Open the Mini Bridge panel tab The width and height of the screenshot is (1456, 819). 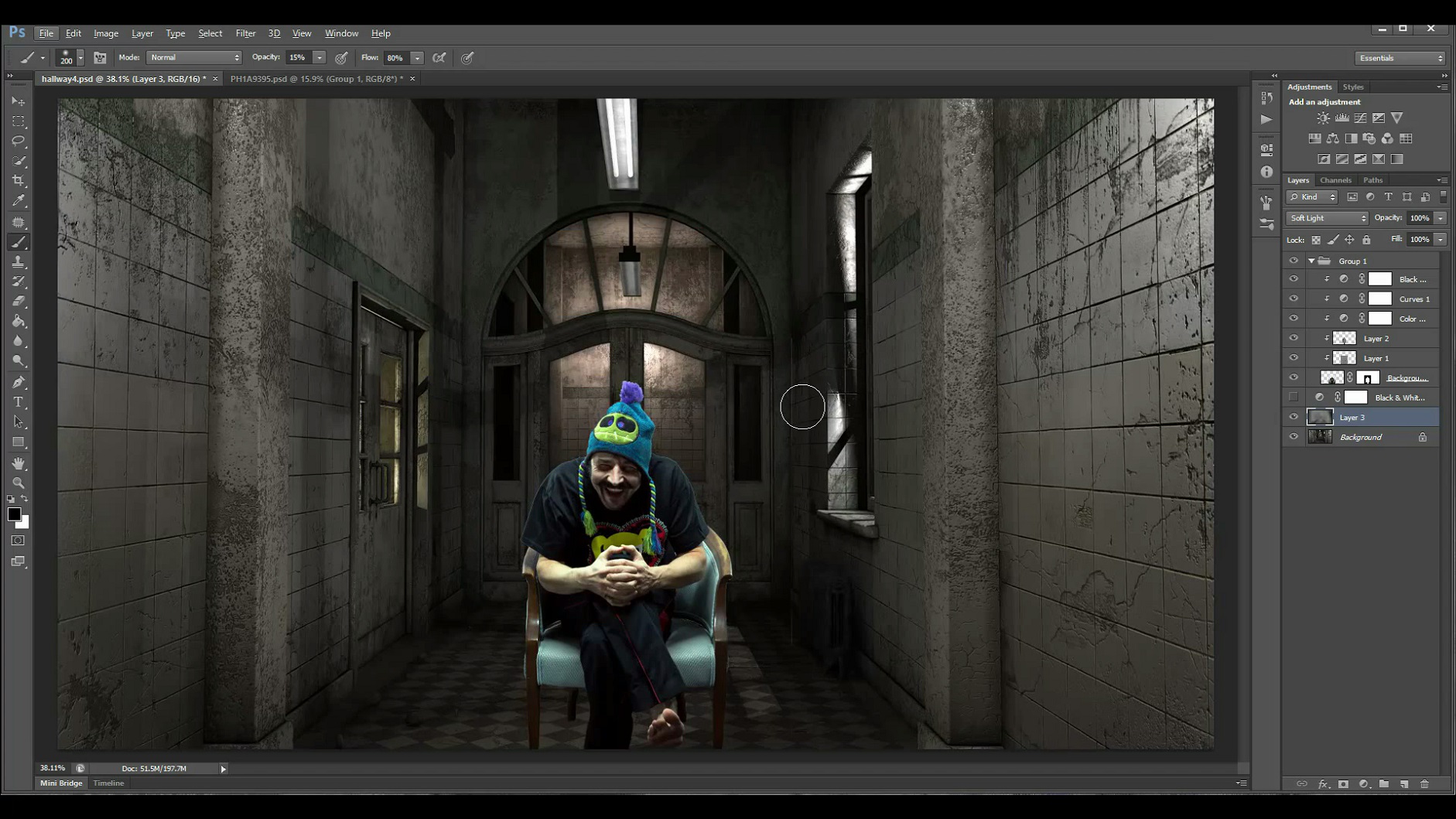pos(61,783)
